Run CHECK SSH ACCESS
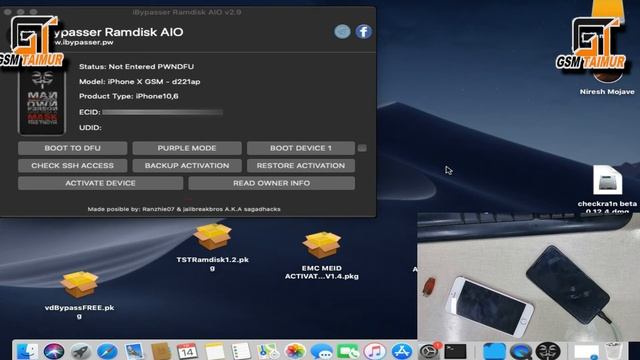The width and height of the screenshot is (640, 360). [x=73, y=166]
